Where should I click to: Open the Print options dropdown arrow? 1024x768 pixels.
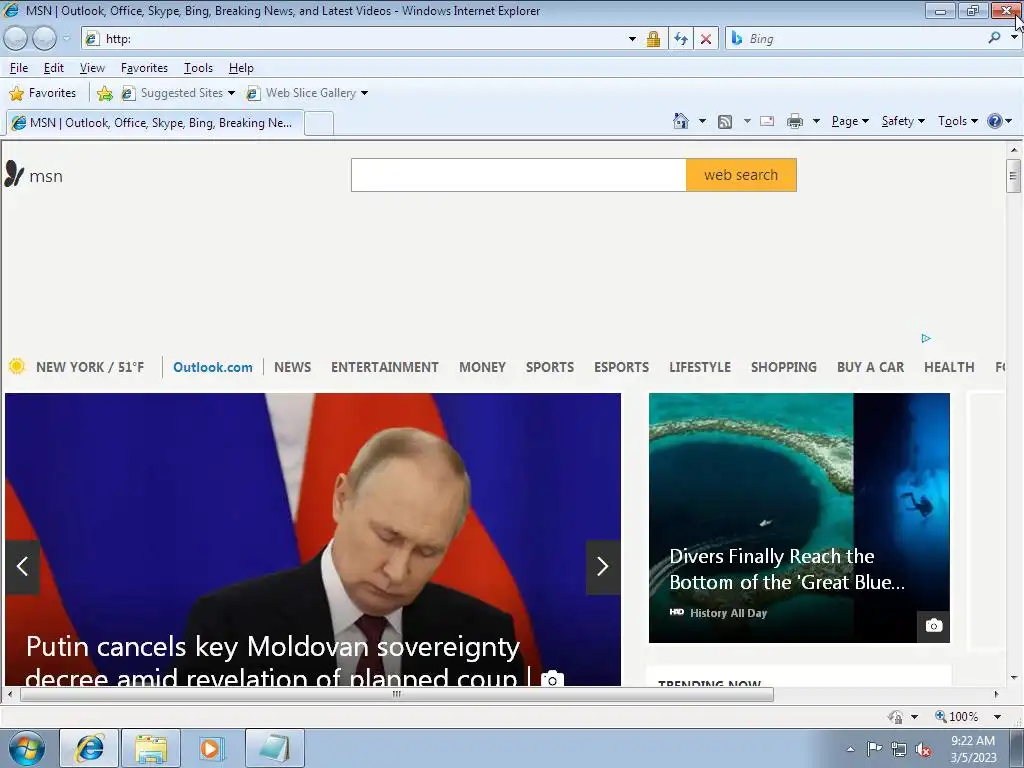pyautogui.click(x=816, y=121)
